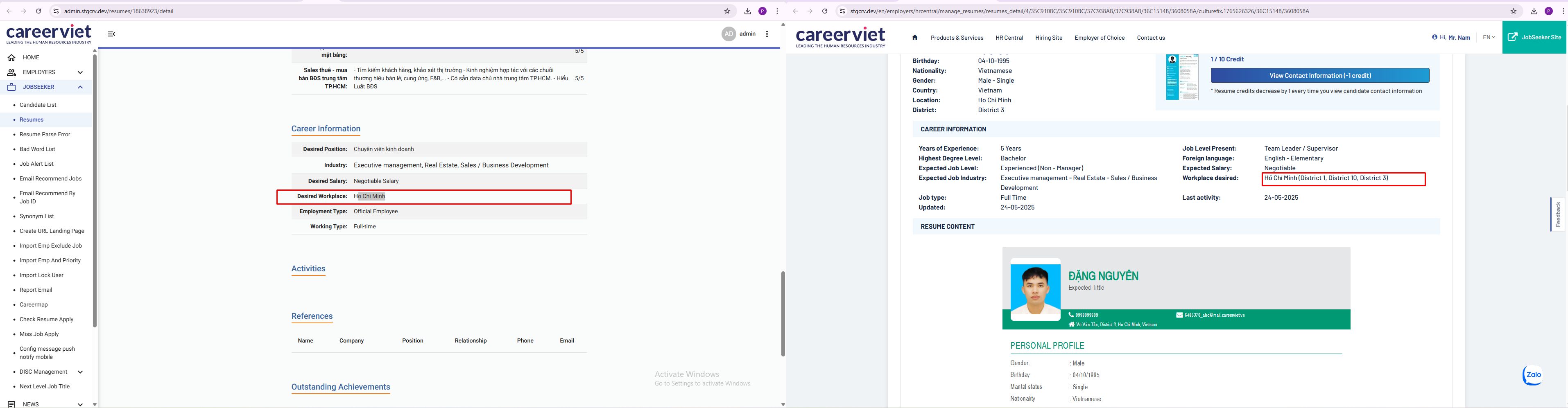View site information icon in right address bar
This screenshot has height=408, width=1568.
click(x=842, y=11)
